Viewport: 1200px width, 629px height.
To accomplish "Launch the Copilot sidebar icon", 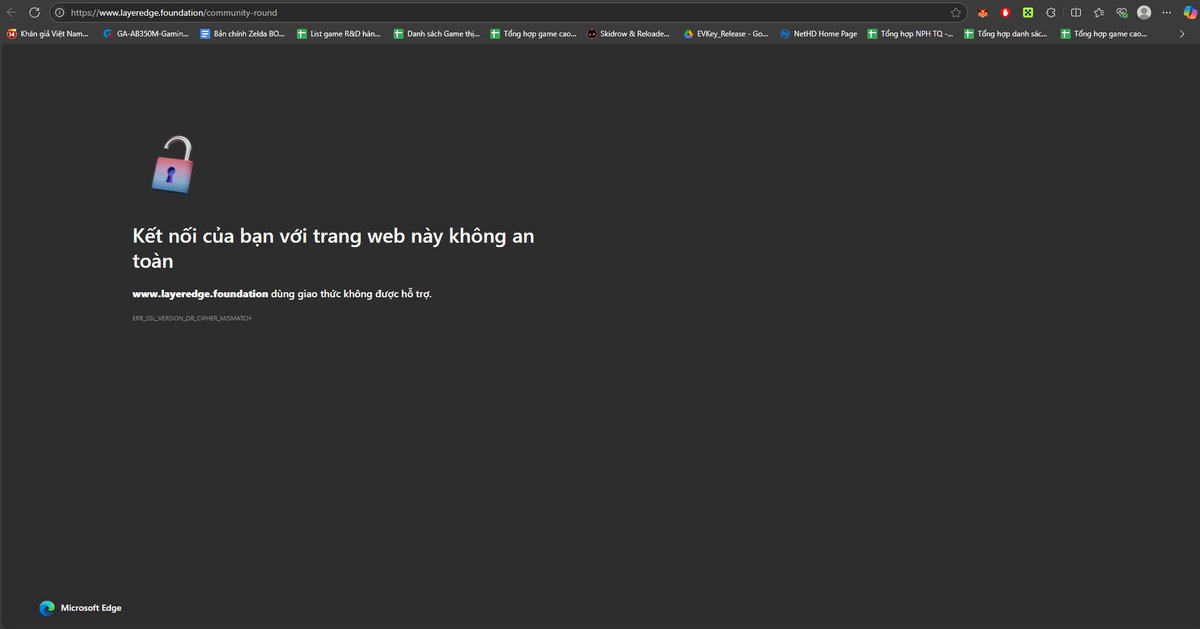I will click(1190, 13).
